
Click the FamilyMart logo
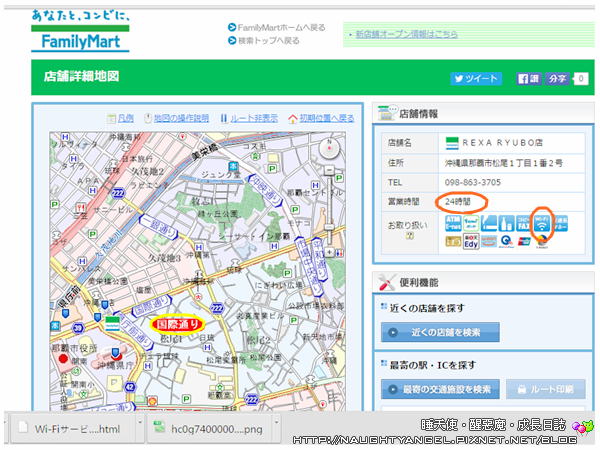80,31
